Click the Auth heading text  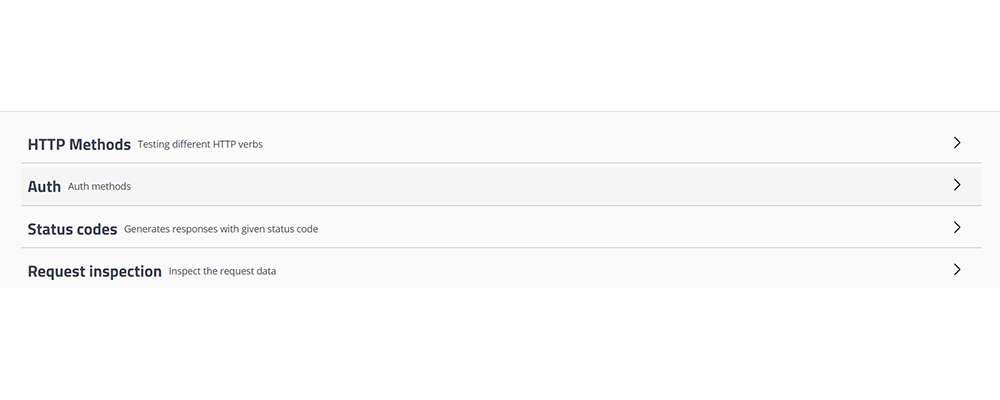44,186
